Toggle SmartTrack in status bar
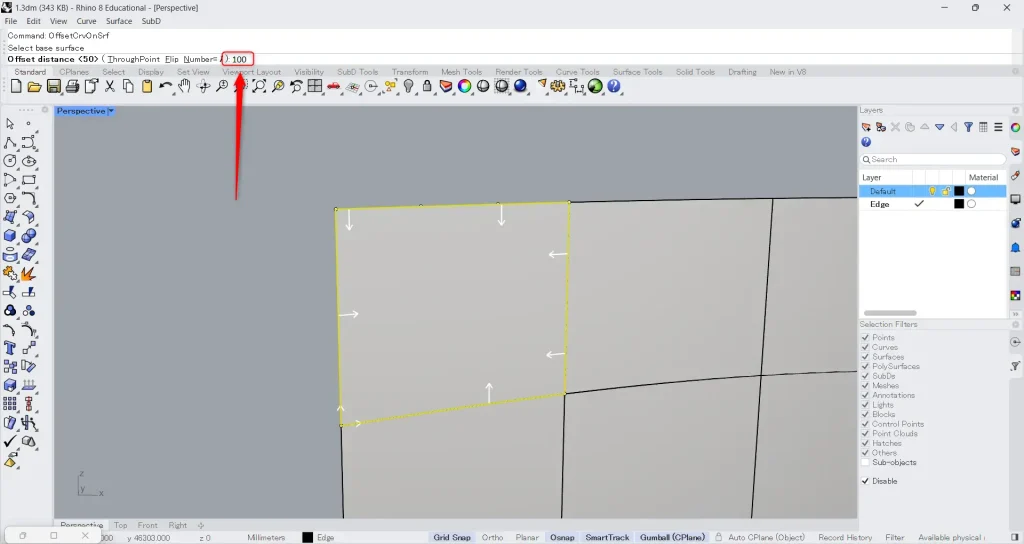 click(607, 537)
